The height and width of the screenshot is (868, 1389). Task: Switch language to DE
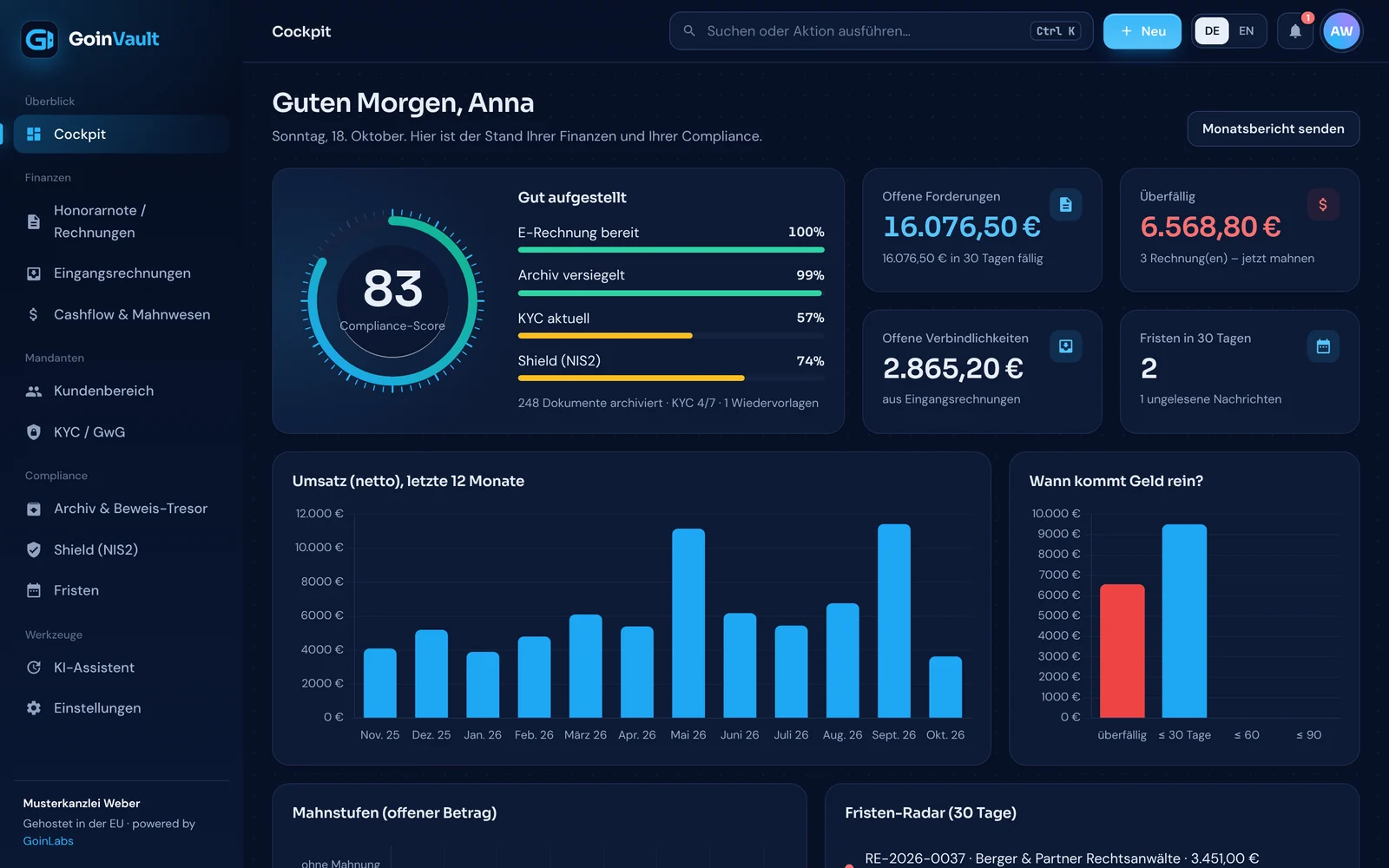pos(1212,31)
